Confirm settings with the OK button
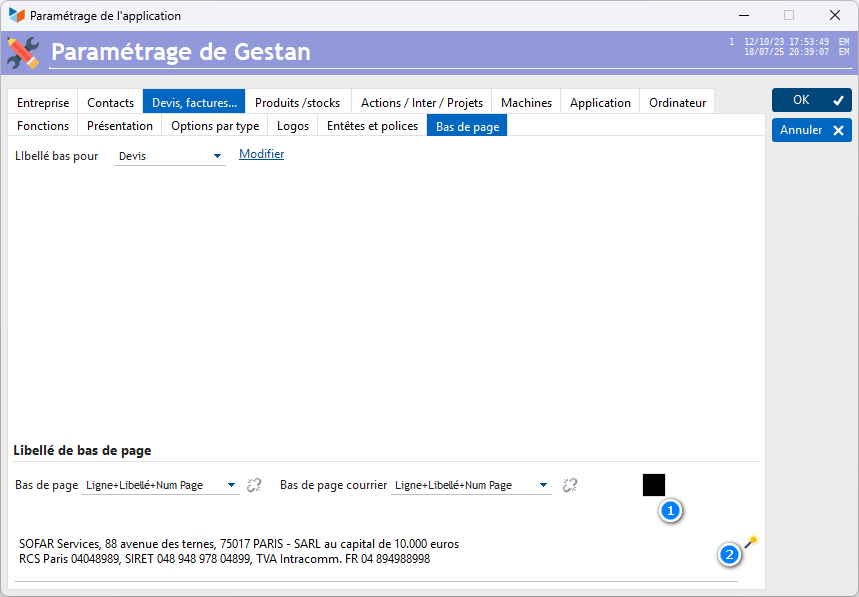The image size is (859, 597). (811, 100)
